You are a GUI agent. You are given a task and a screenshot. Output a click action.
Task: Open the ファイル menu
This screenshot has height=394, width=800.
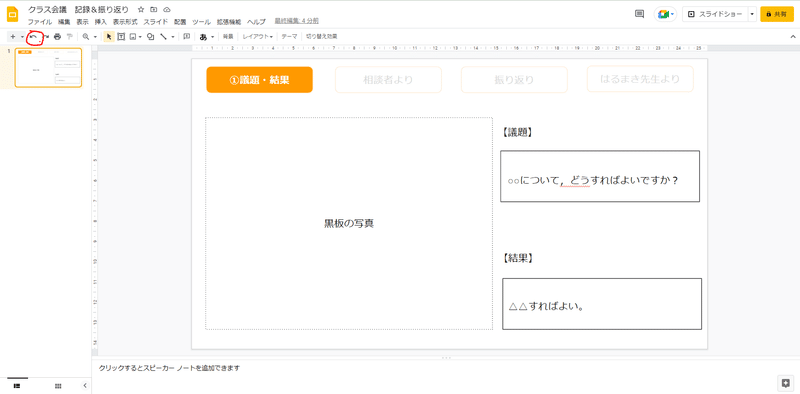[x=39, y=22]
